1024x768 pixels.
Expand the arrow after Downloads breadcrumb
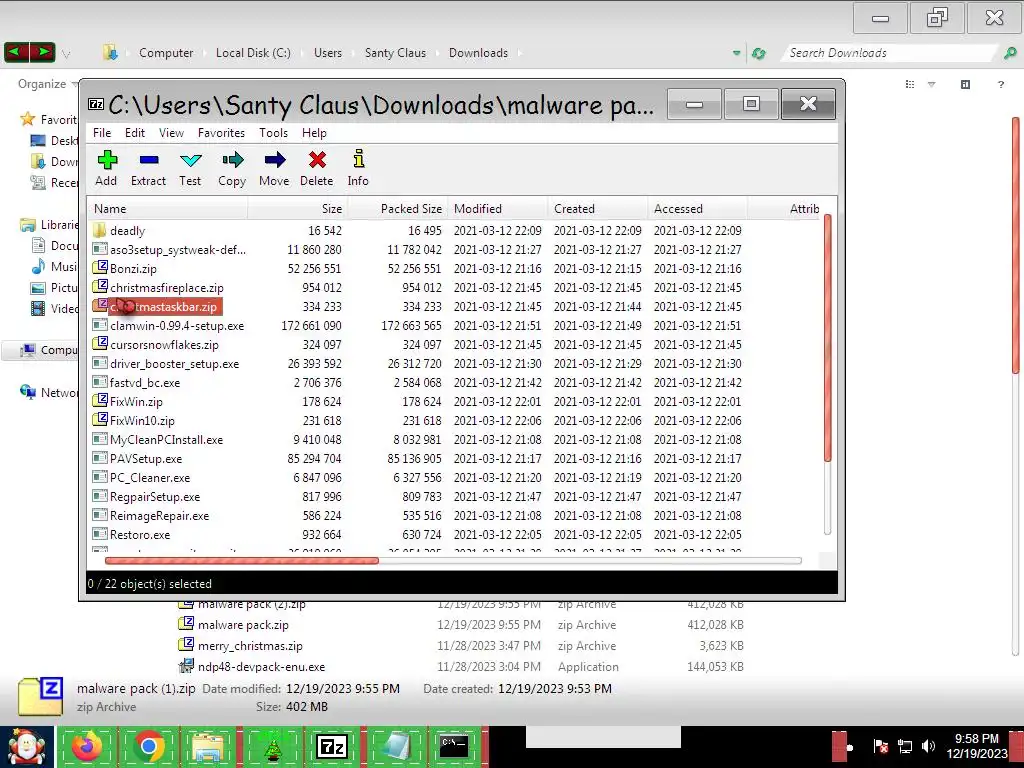(x=520, y=53)
